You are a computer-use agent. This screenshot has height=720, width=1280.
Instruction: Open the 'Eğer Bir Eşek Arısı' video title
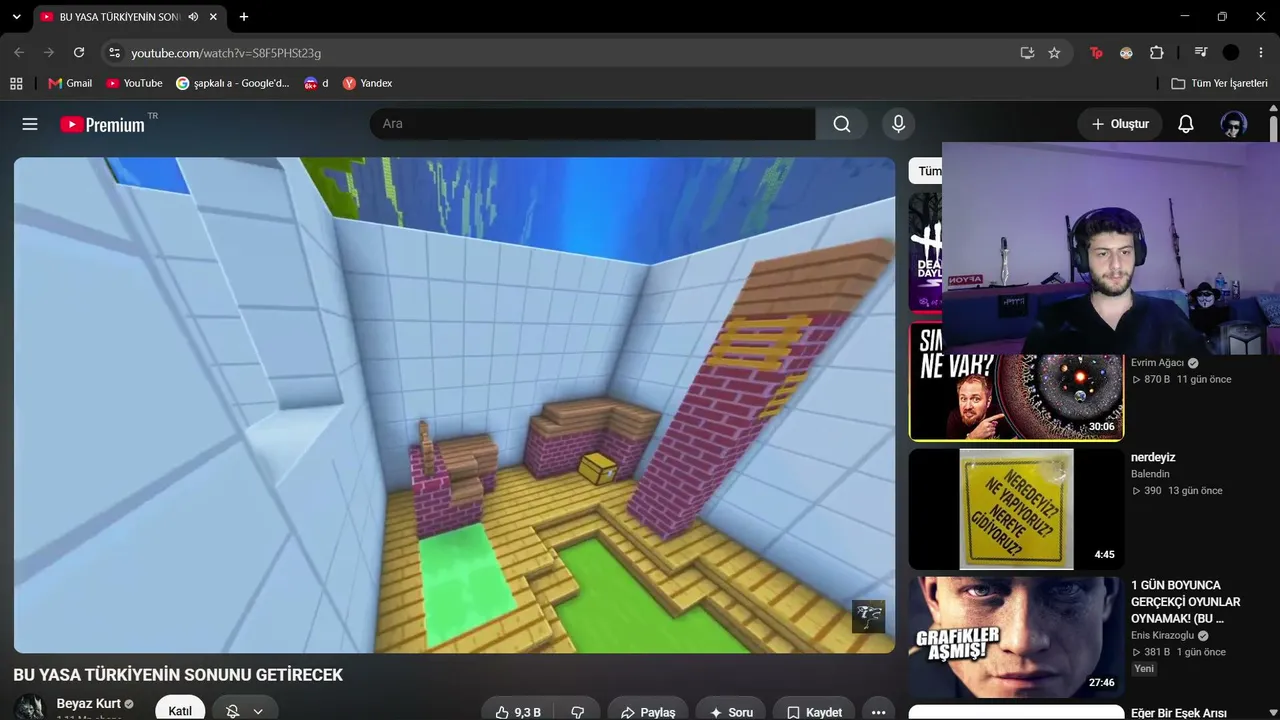pos(1179,713)
